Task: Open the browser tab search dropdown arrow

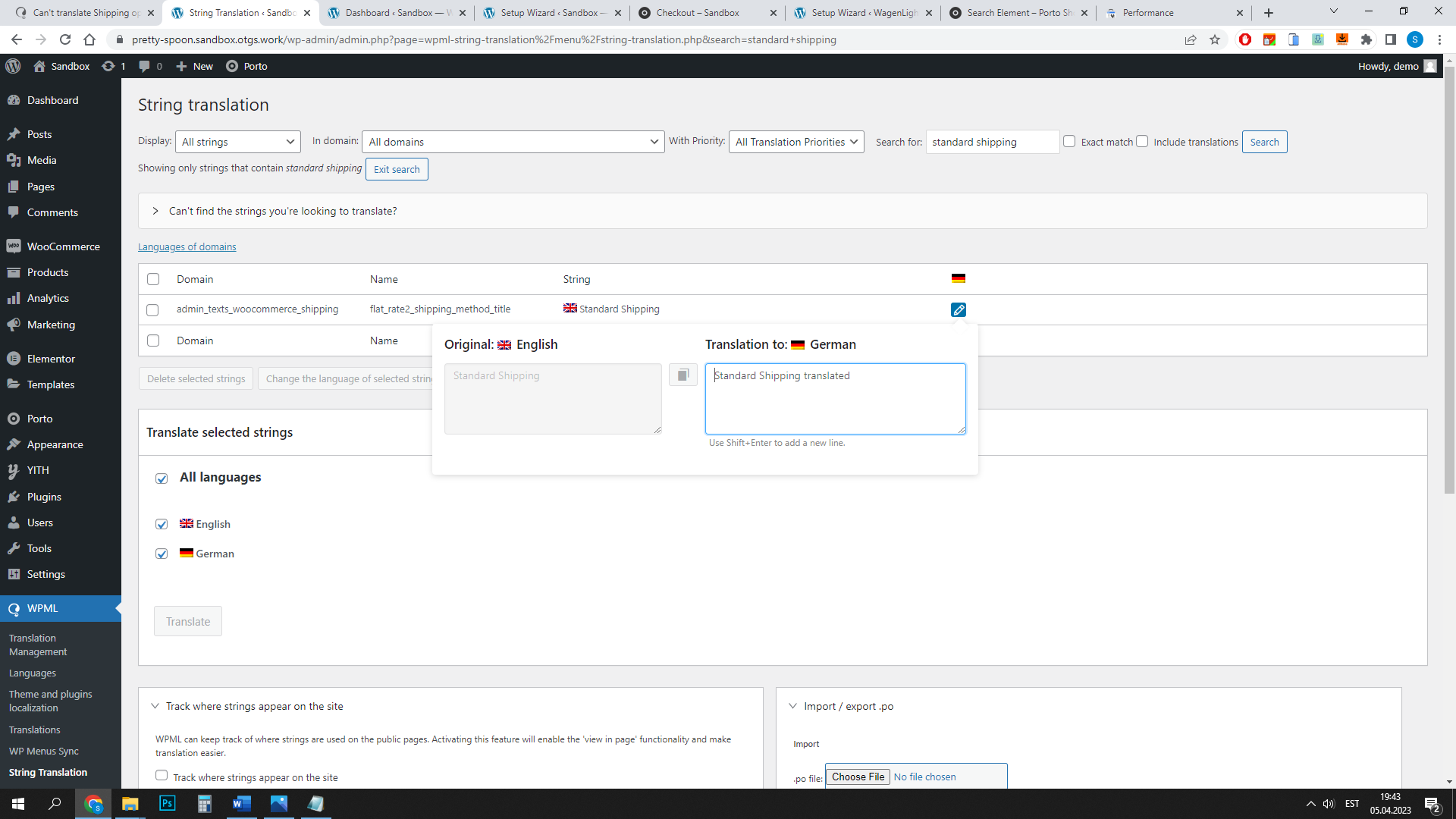Action: pos(1334,11)
